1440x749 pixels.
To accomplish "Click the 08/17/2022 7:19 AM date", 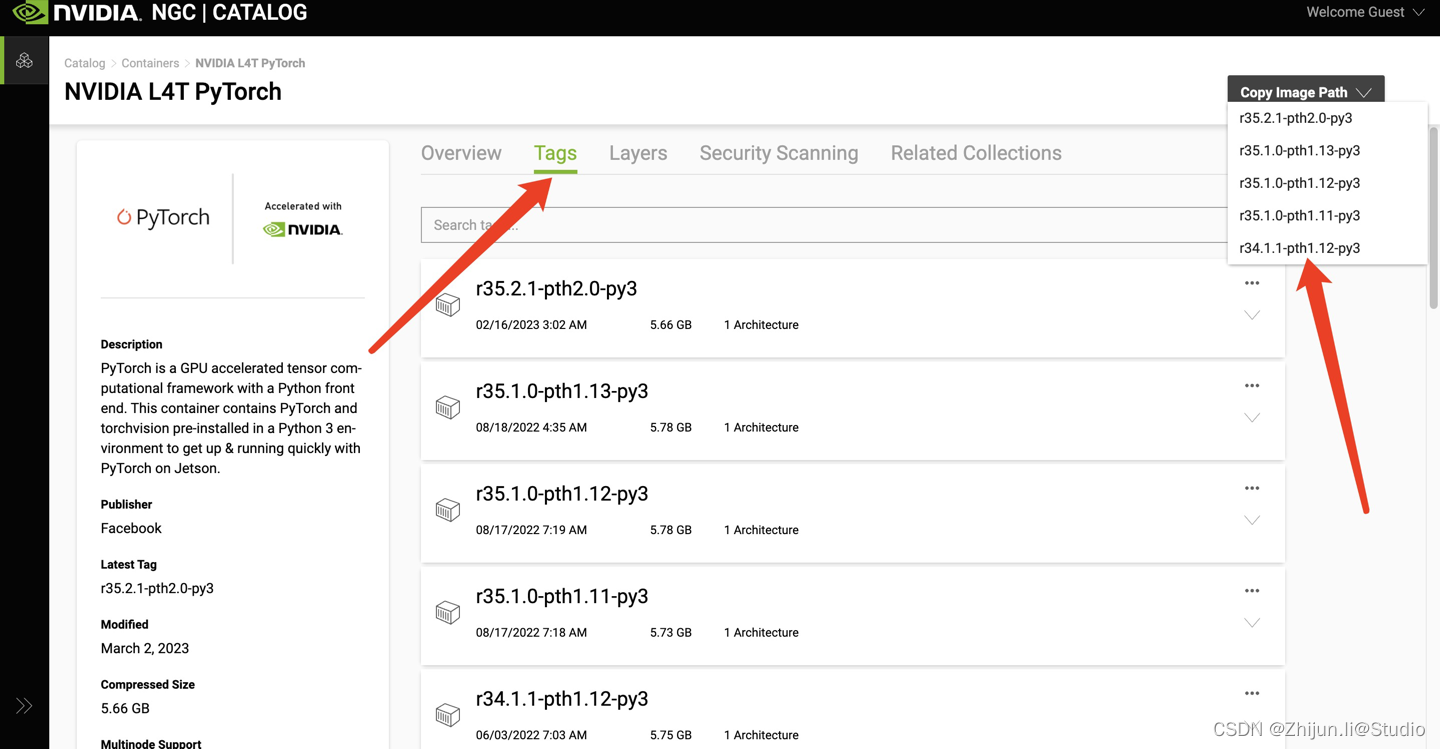I will [x=531, y=530].
